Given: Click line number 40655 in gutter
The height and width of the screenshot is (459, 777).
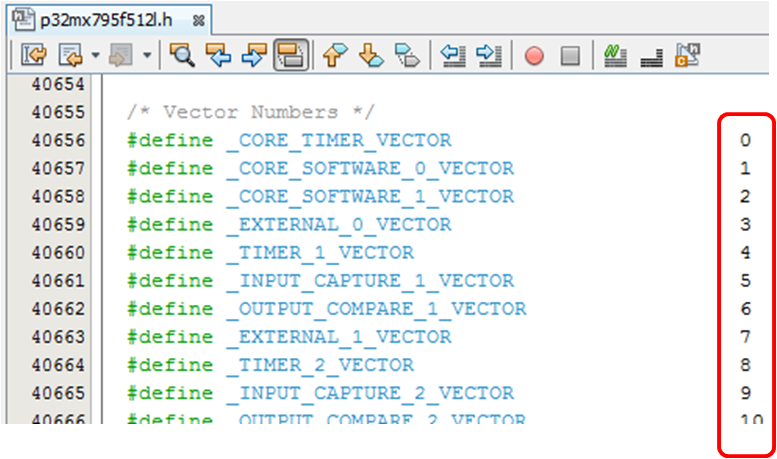Looking at the screenshot, I should click(58, 112).
